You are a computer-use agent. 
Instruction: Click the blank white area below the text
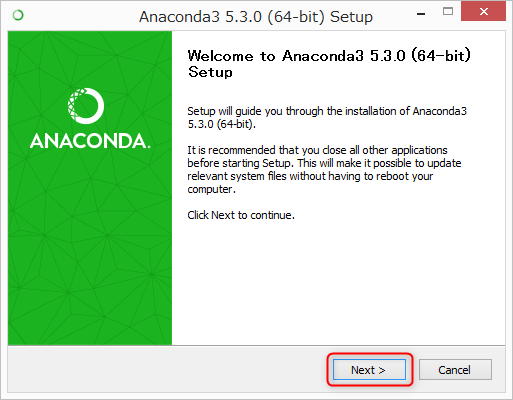pos(338,283)
